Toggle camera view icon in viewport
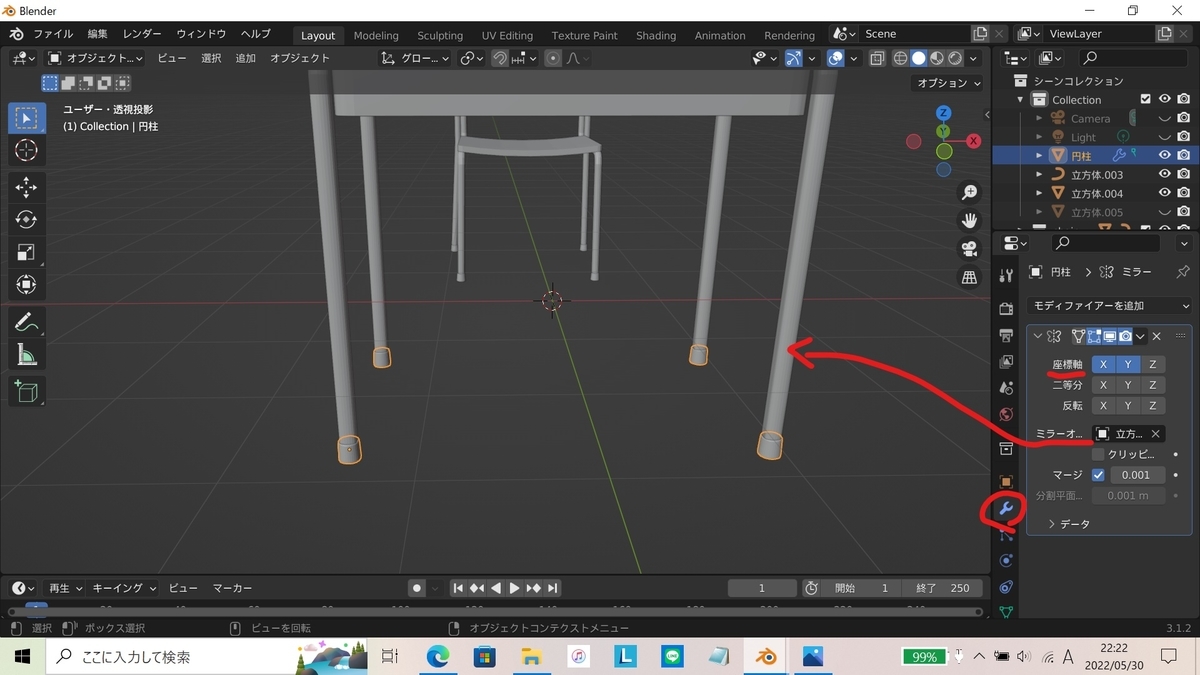 [x=969, y=249]
